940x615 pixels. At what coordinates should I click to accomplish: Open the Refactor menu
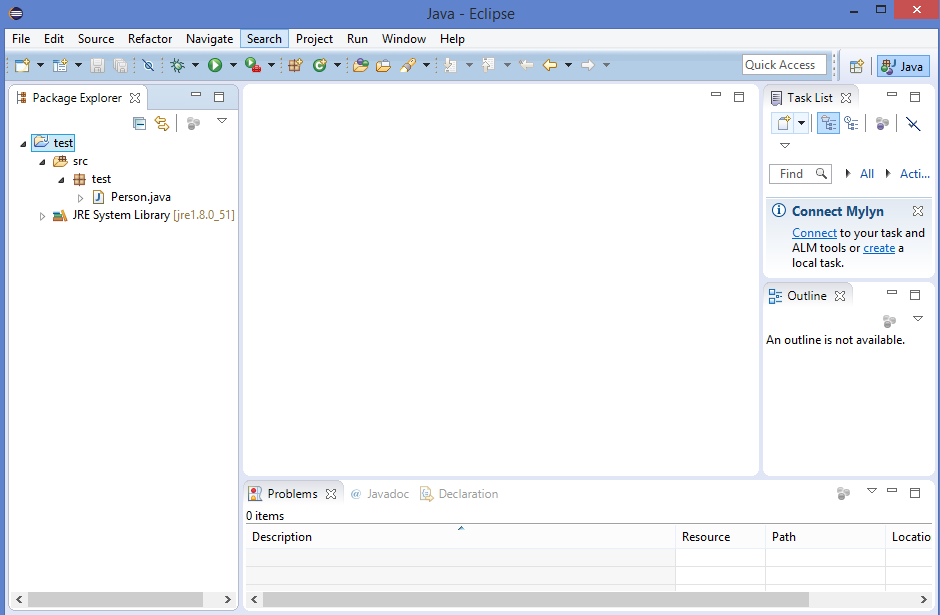click(x=150, y=39)
